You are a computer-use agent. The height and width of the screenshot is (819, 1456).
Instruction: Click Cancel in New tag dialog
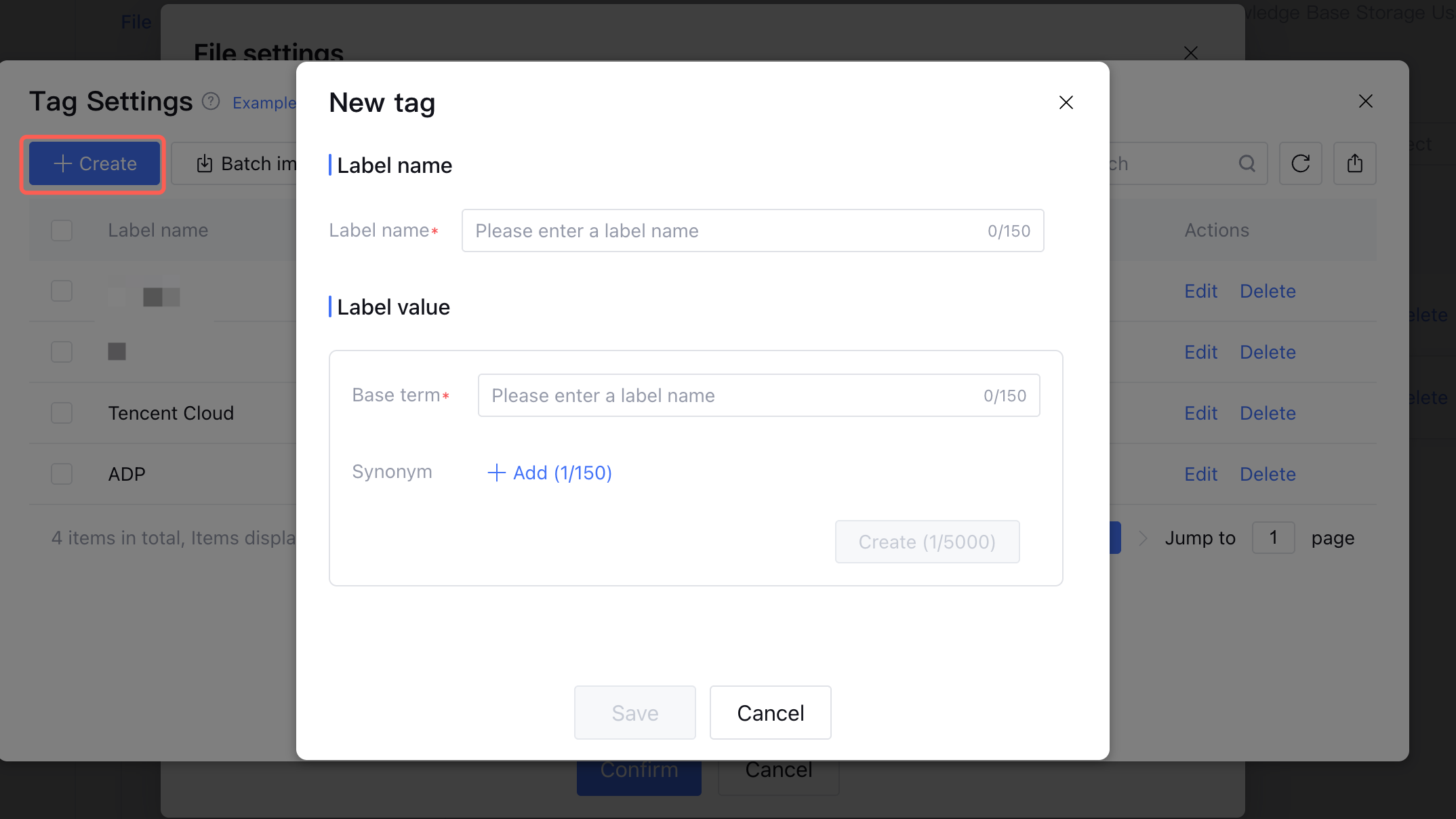pyautogui.click(x=770, y=713)
